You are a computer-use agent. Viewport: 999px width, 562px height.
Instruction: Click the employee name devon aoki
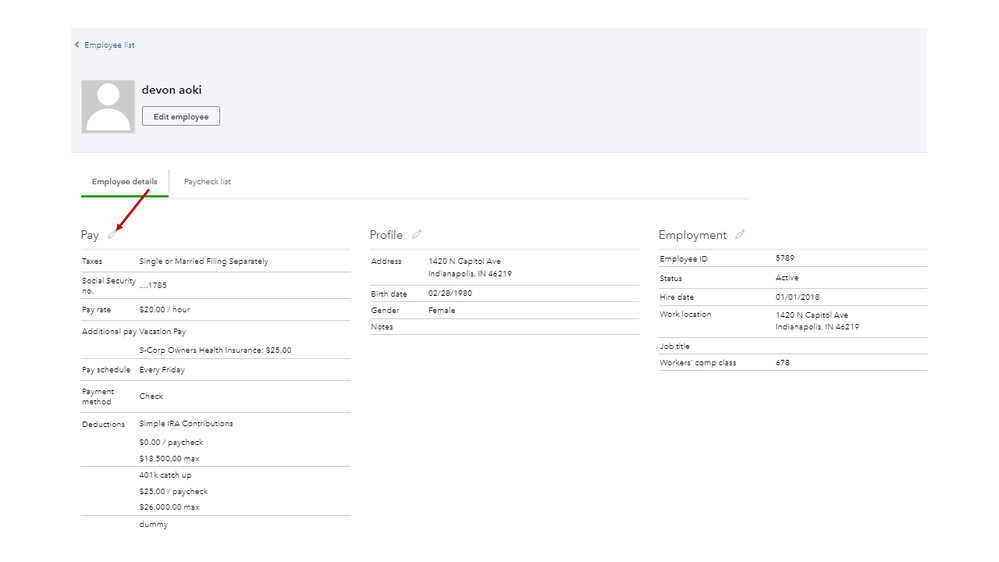[171, 90]
